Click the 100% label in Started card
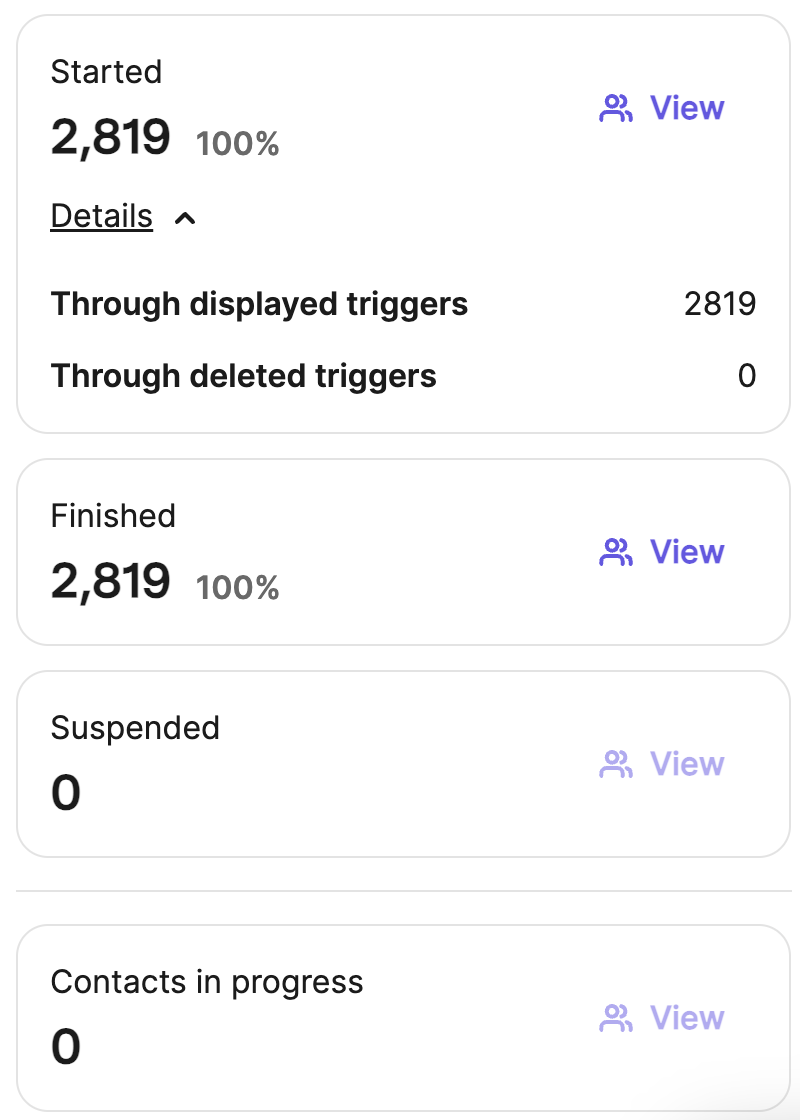Viewport: 800px width, 1120px height. point(238,144)
